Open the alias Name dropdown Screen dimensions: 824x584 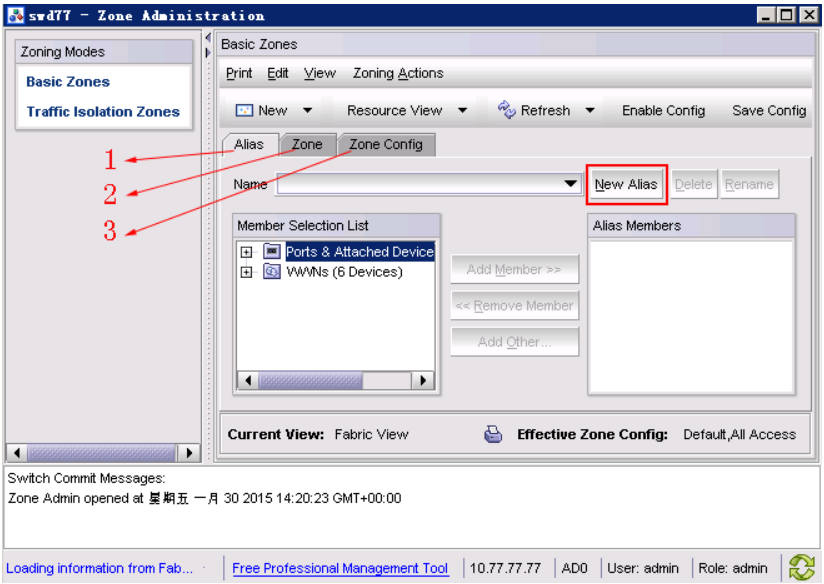(x=570, y=185)
